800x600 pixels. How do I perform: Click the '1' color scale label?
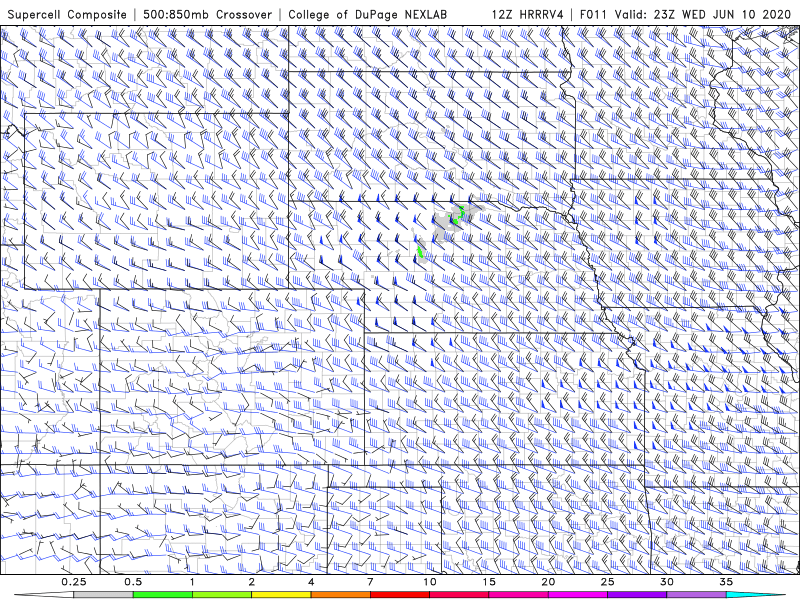click(x=192, y=582)
